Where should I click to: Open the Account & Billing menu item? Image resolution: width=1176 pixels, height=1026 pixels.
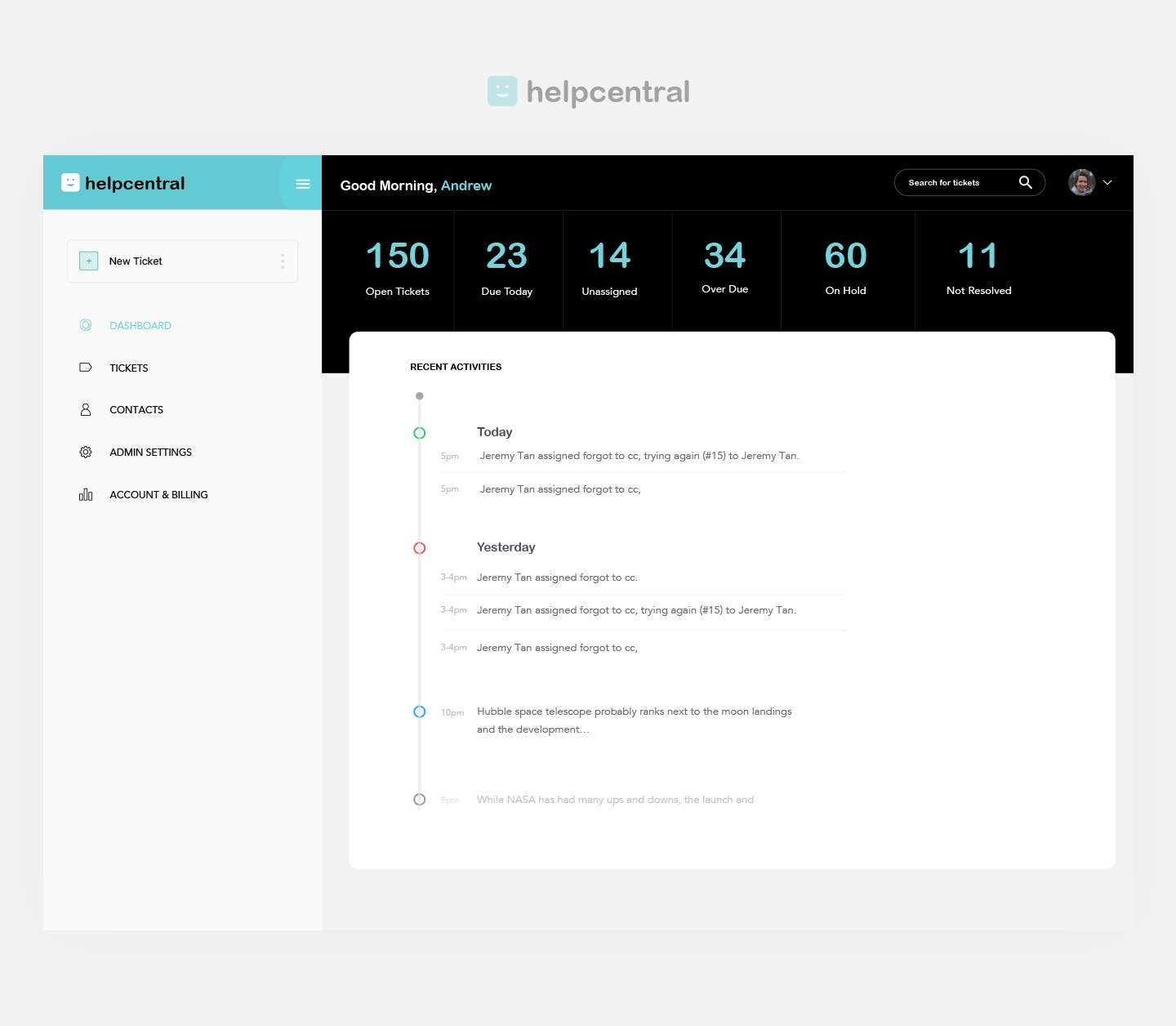point(158,495)
